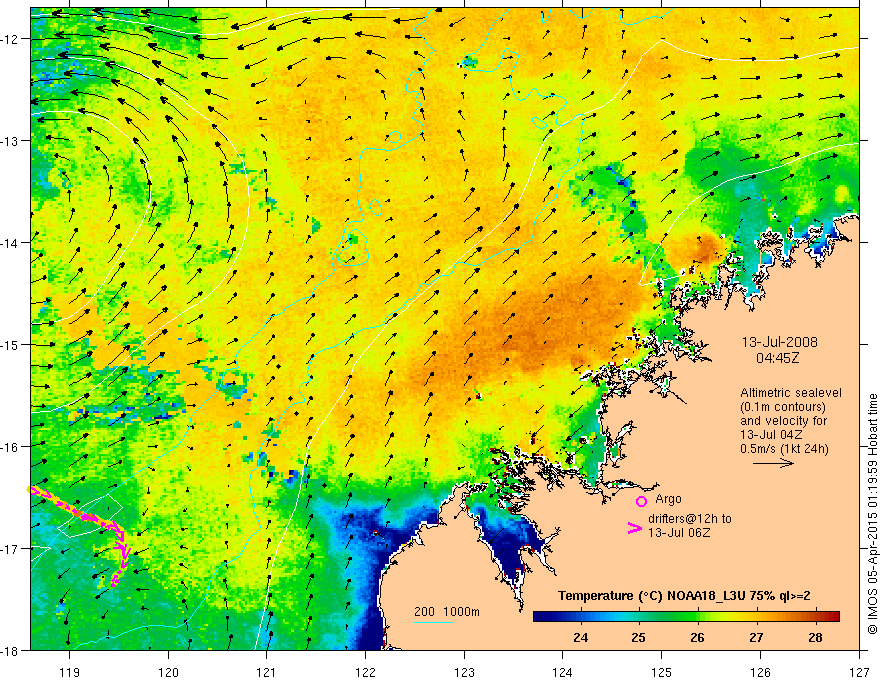
Task: Click longitude axis label 121
Action: coord(267,672)
